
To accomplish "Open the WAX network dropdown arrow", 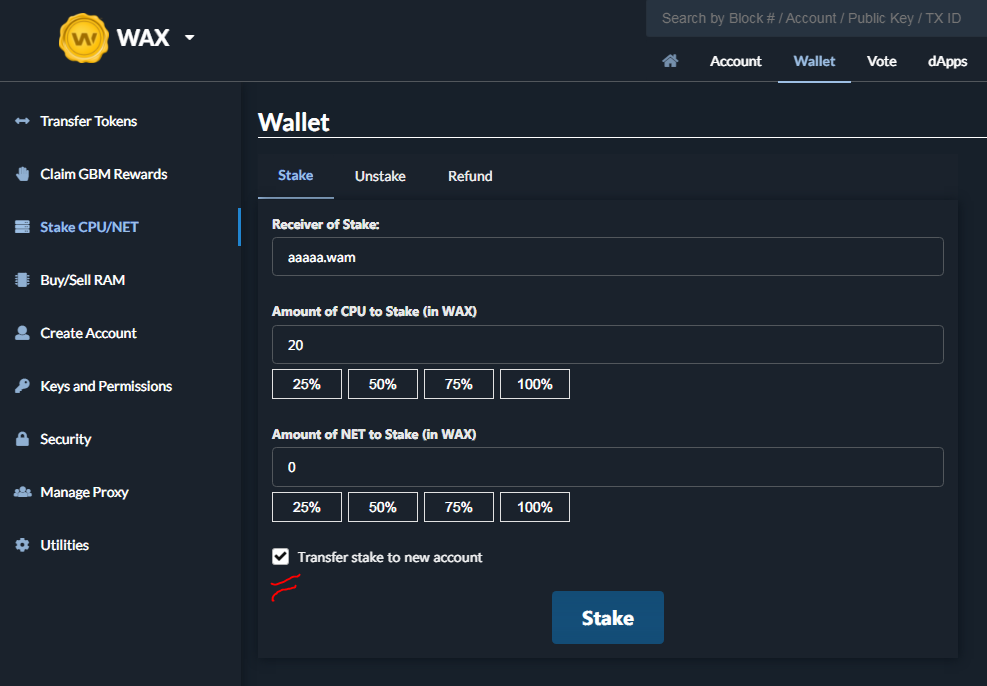I will tap(189, 38).
